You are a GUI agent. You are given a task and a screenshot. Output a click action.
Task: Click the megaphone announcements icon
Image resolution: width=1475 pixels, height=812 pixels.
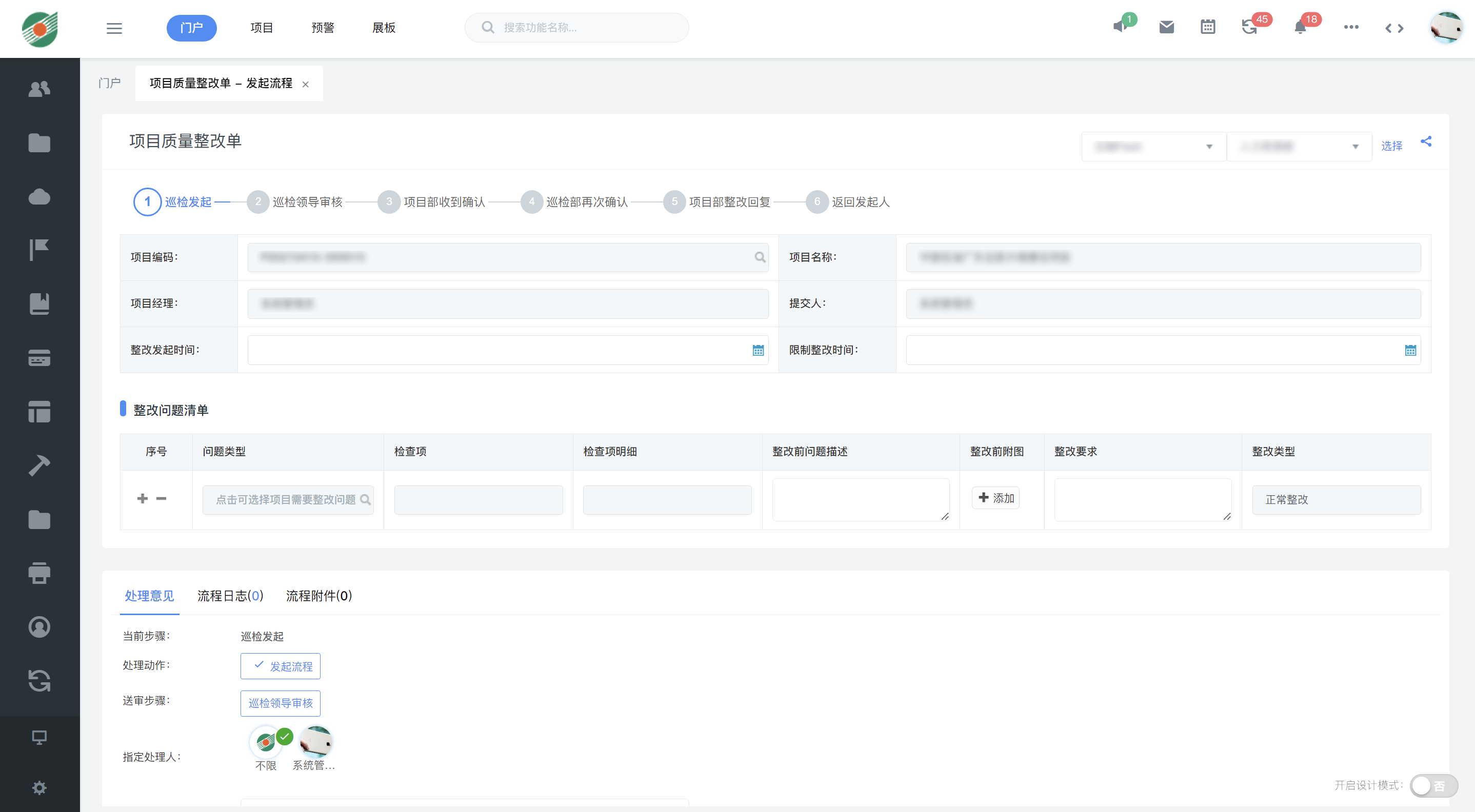(x=1120, y=27)
